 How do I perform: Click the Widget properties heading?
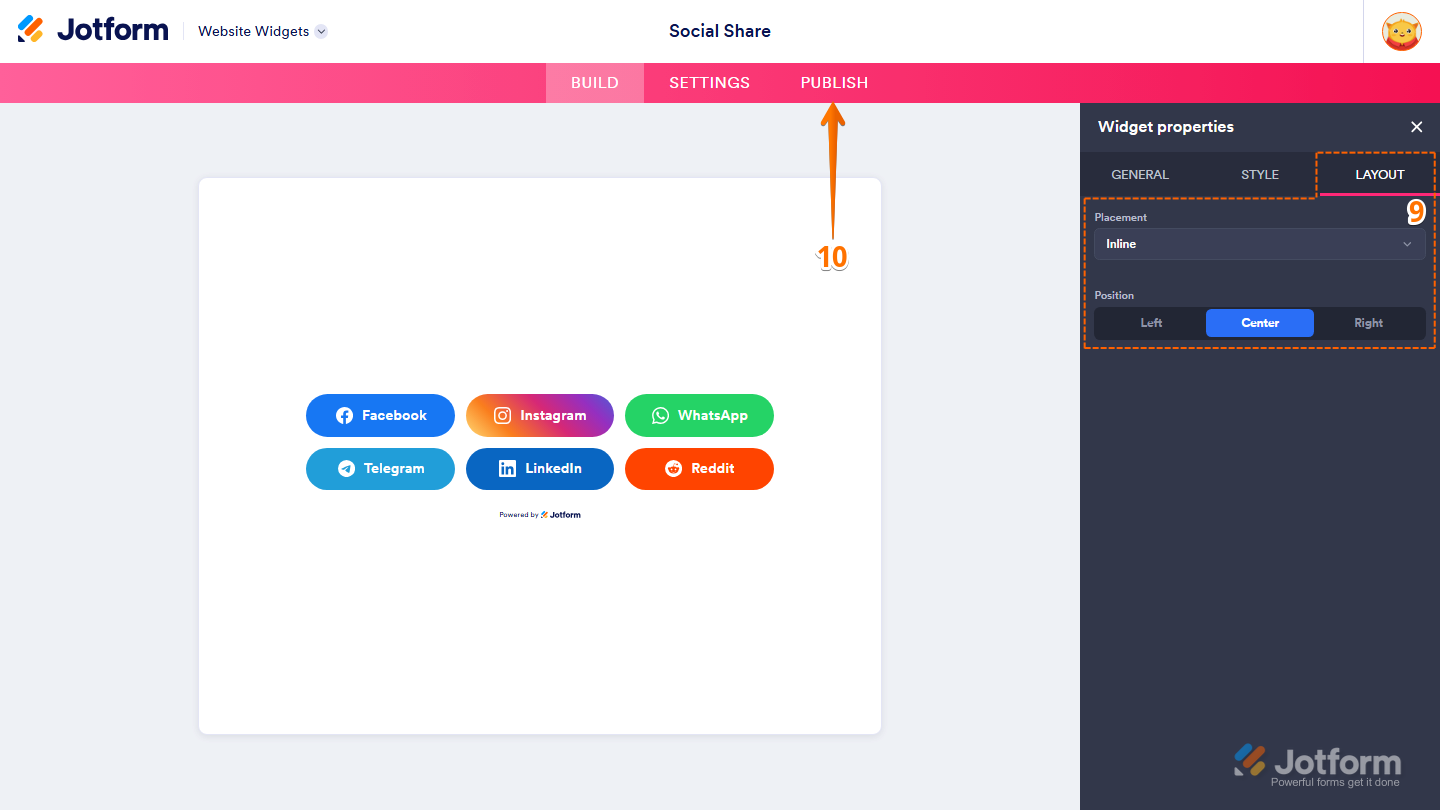tap(1166, 127)
